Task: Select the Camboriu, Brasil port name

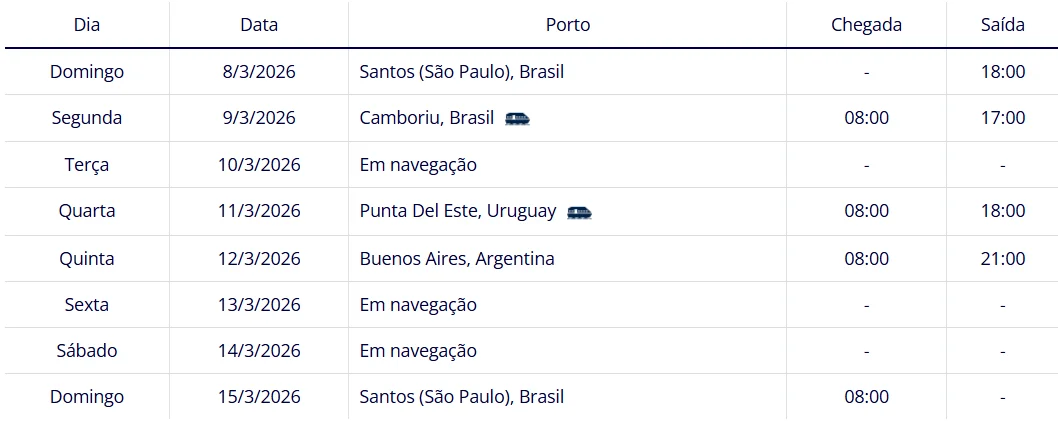Action: pyautogui.click(x=427, y=118)
